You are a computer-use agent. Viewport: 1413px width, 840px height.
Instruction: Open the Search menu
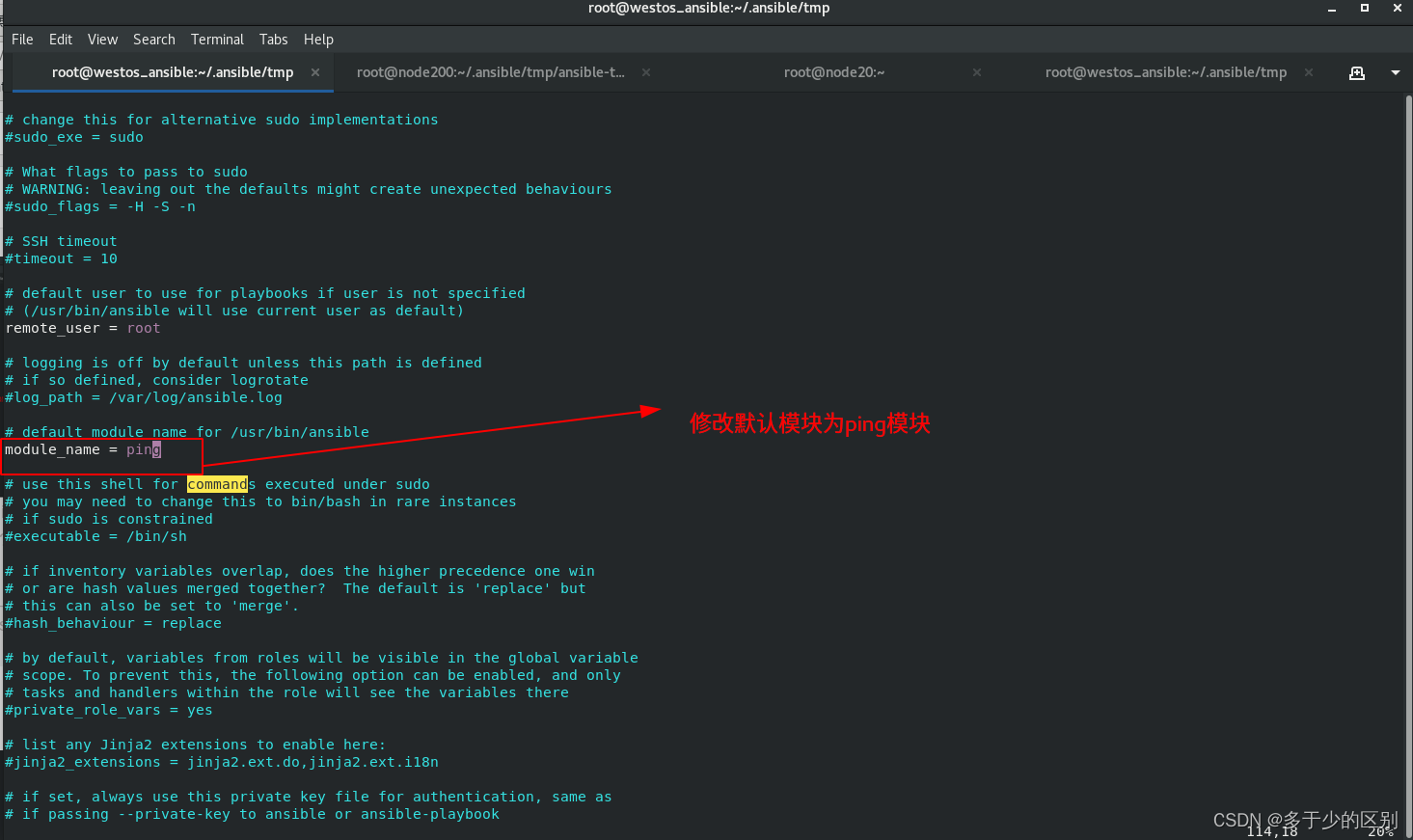click(x=154, y=40)
